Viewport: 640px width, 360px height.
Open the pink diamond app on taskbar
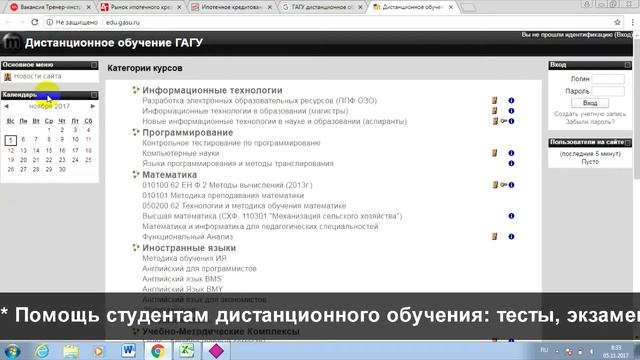(x=216, y=351)
